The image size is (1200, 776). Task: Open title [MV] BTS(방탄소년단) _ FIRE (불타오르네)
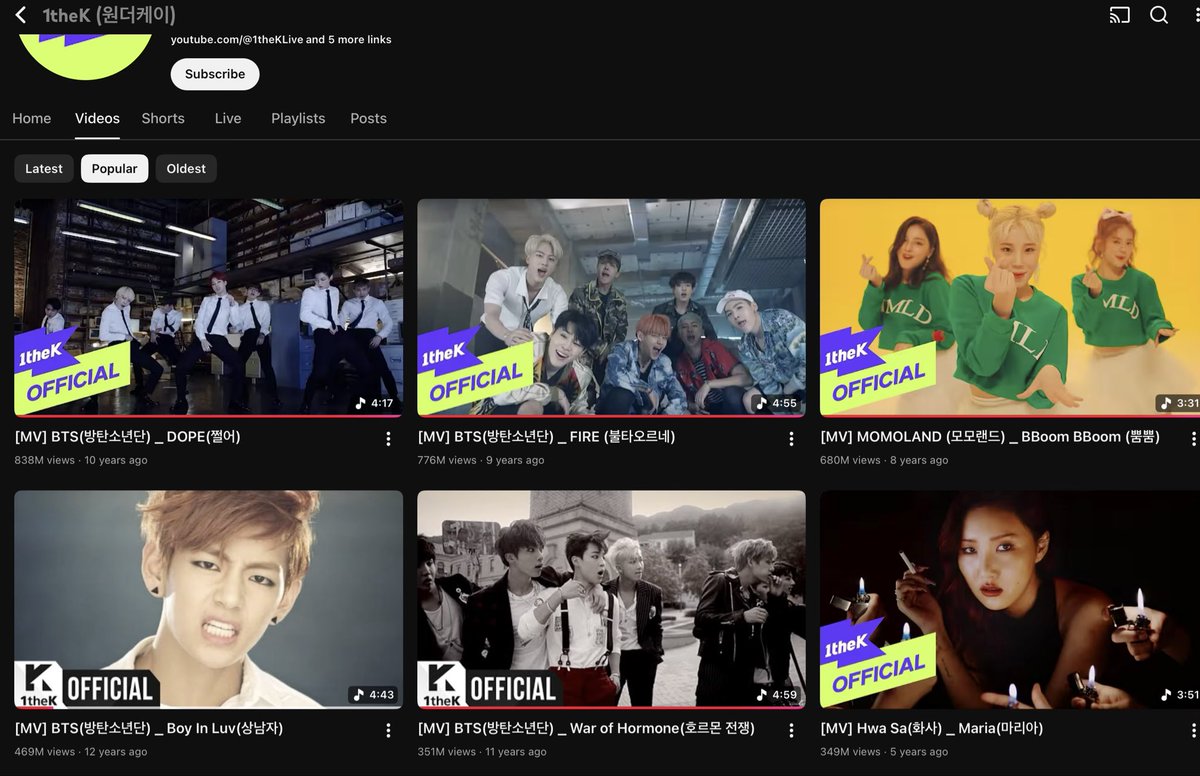tap(546, 437)
